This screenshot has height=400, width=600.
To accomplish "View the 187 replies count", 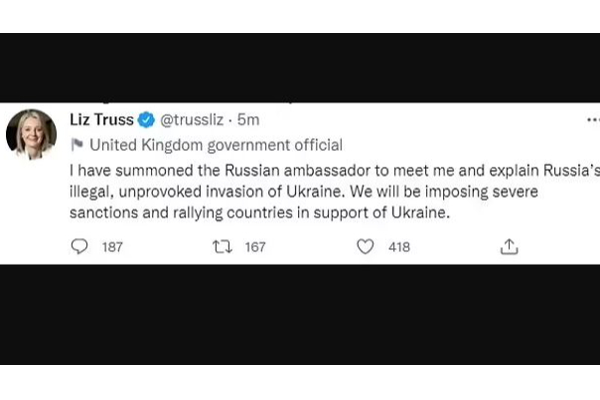I will click(112, 247).
